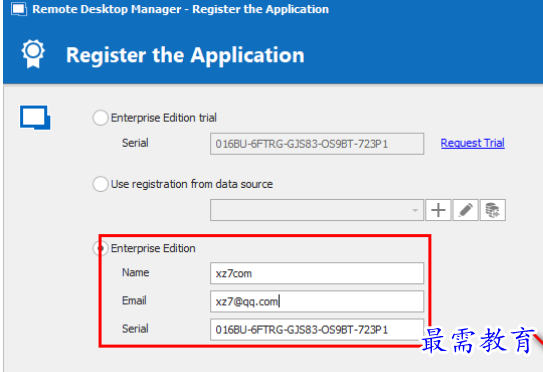Click the blue monitor icon beside the options
The image size is (543, 372).
point(35,118)
